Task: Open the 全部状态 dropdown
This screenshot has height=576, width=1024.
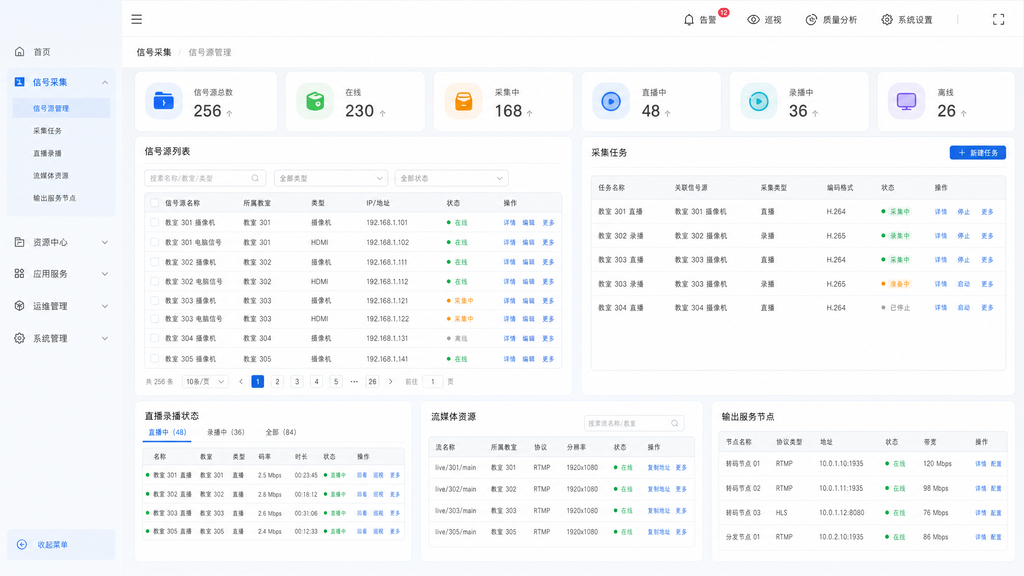Action: [x=451, y=178]
